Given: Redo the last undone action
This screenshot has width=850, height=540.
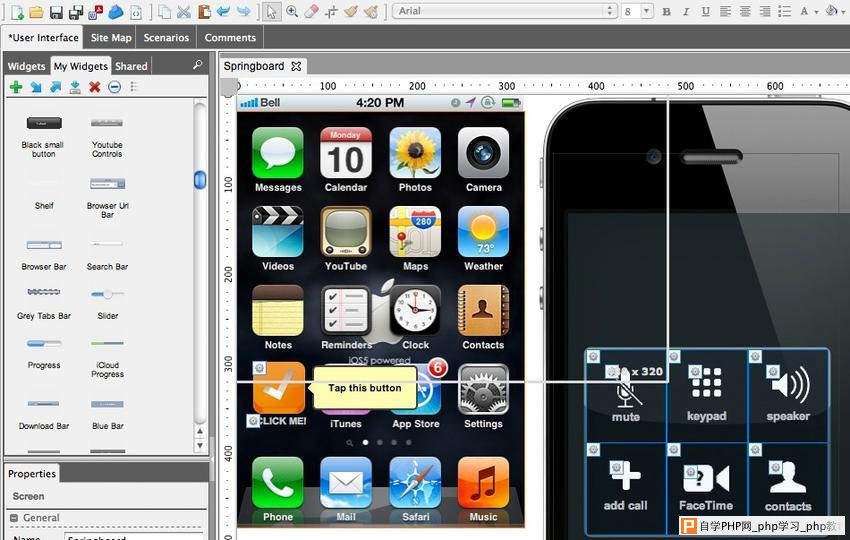Looking at the screenshot, I should pos(243,12).
